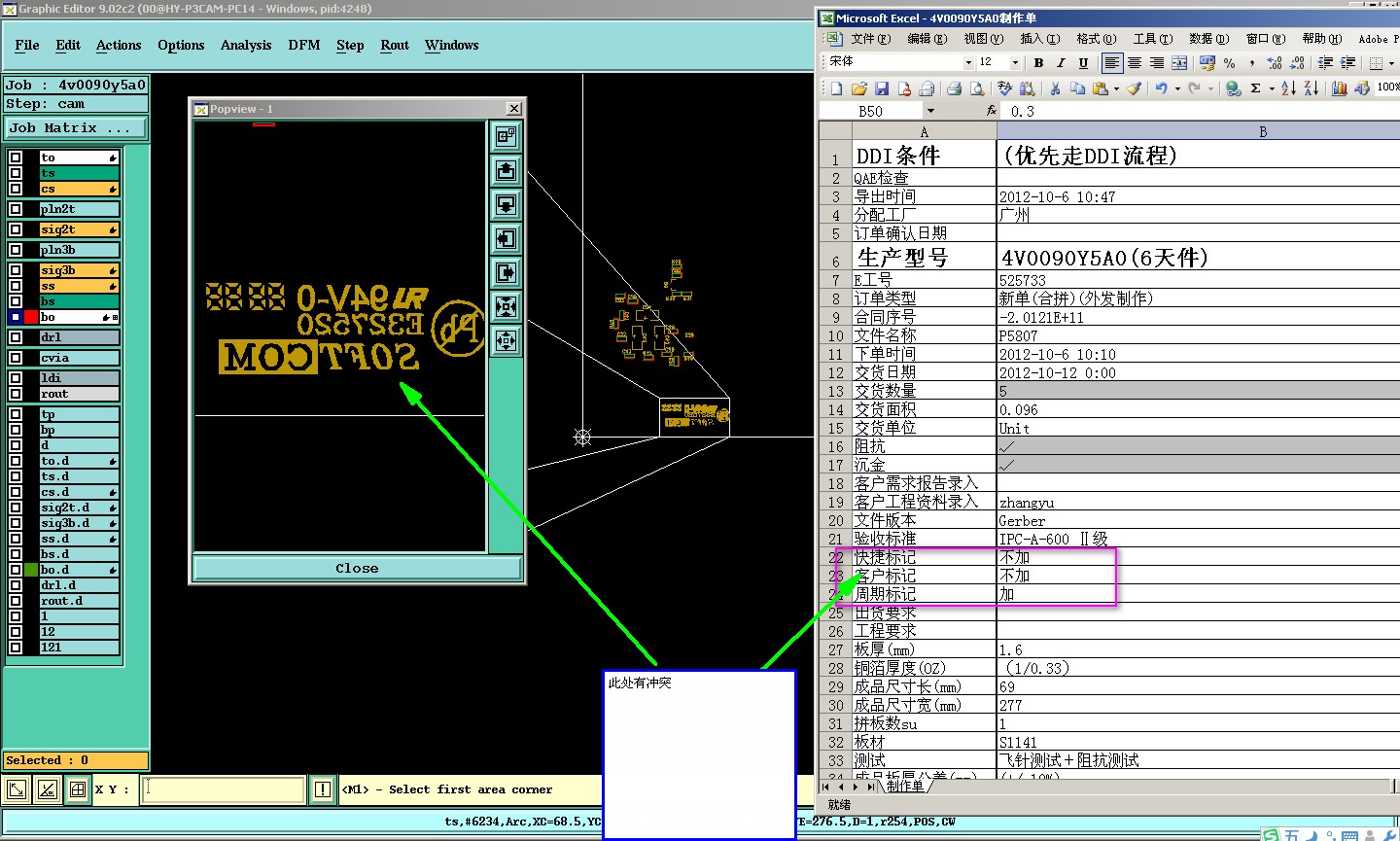This screenshot has height=841, width=1400.
Task: Click the Excel formula bar showing 0.3
Action: 1201,111
